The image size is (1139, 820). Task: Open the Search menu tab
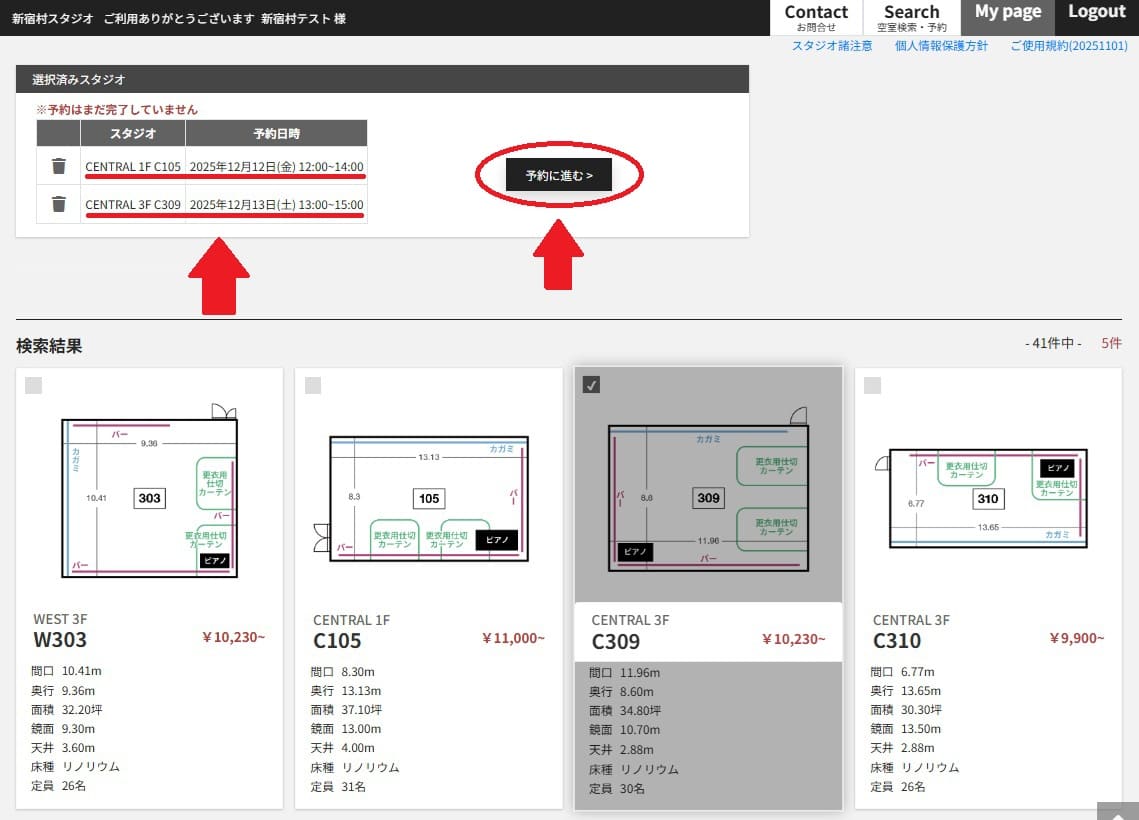(911, 17)
